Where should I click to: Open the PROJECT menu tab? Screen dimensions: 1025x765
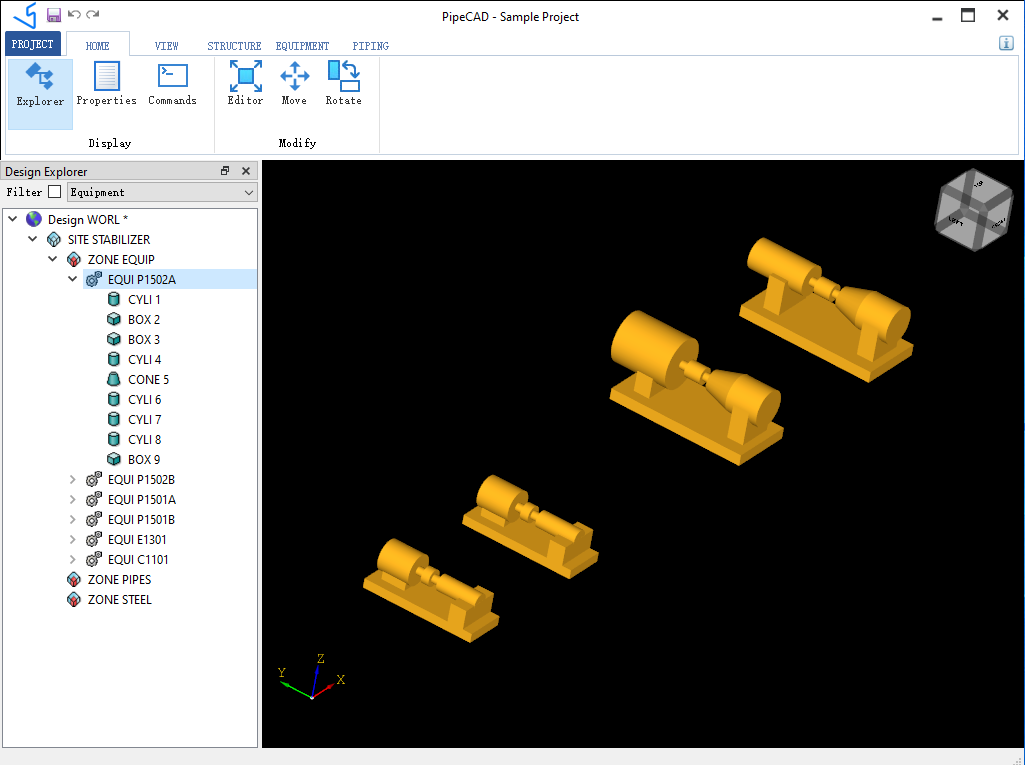click(x=33, y=44)
